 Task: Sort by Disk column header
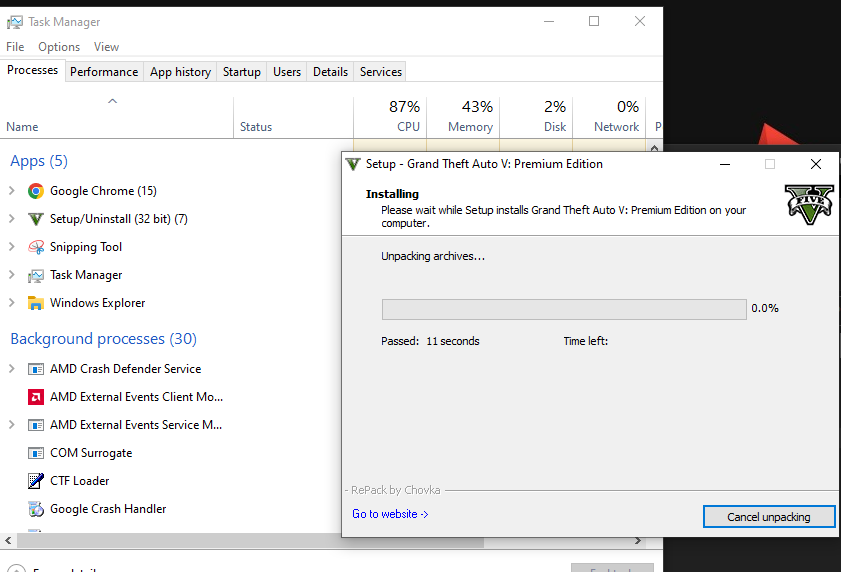pos(536,117)
